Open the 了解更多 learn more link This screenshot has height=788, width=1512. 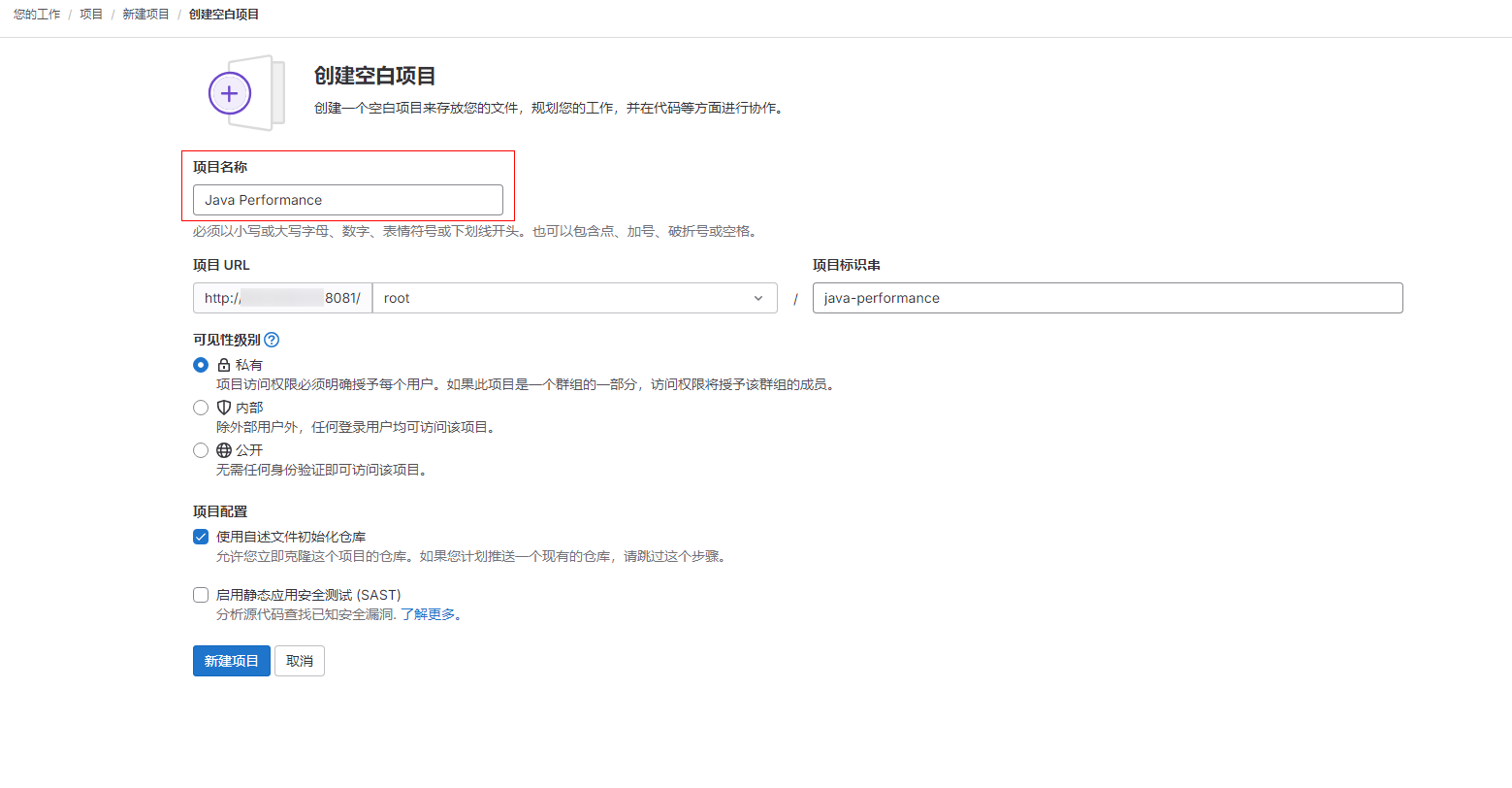[428, 614]
